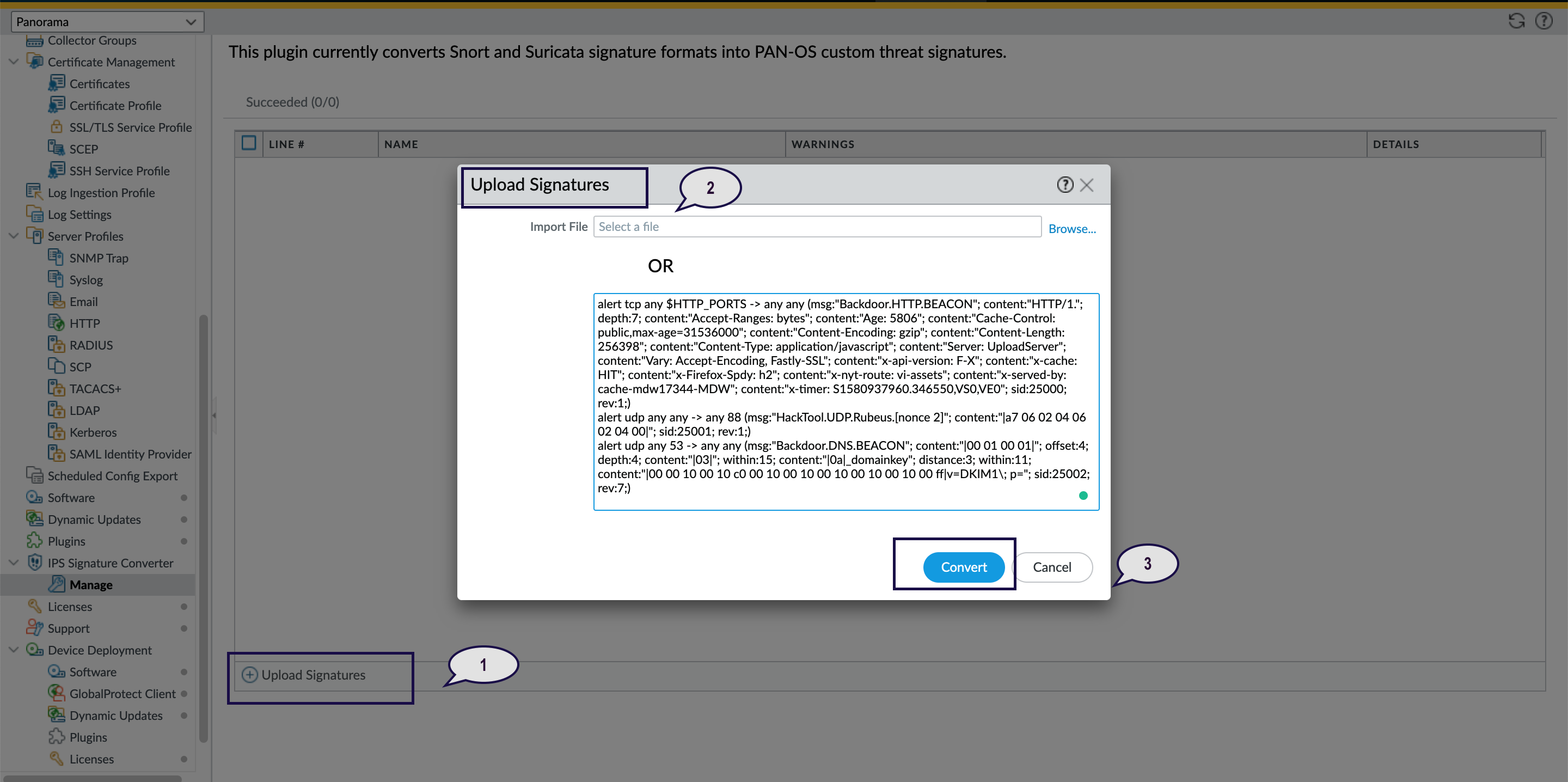This screenshot has height=782, width=1568.
Task: Open the SCEP certificate settings
Action: [x=83, y=148]
